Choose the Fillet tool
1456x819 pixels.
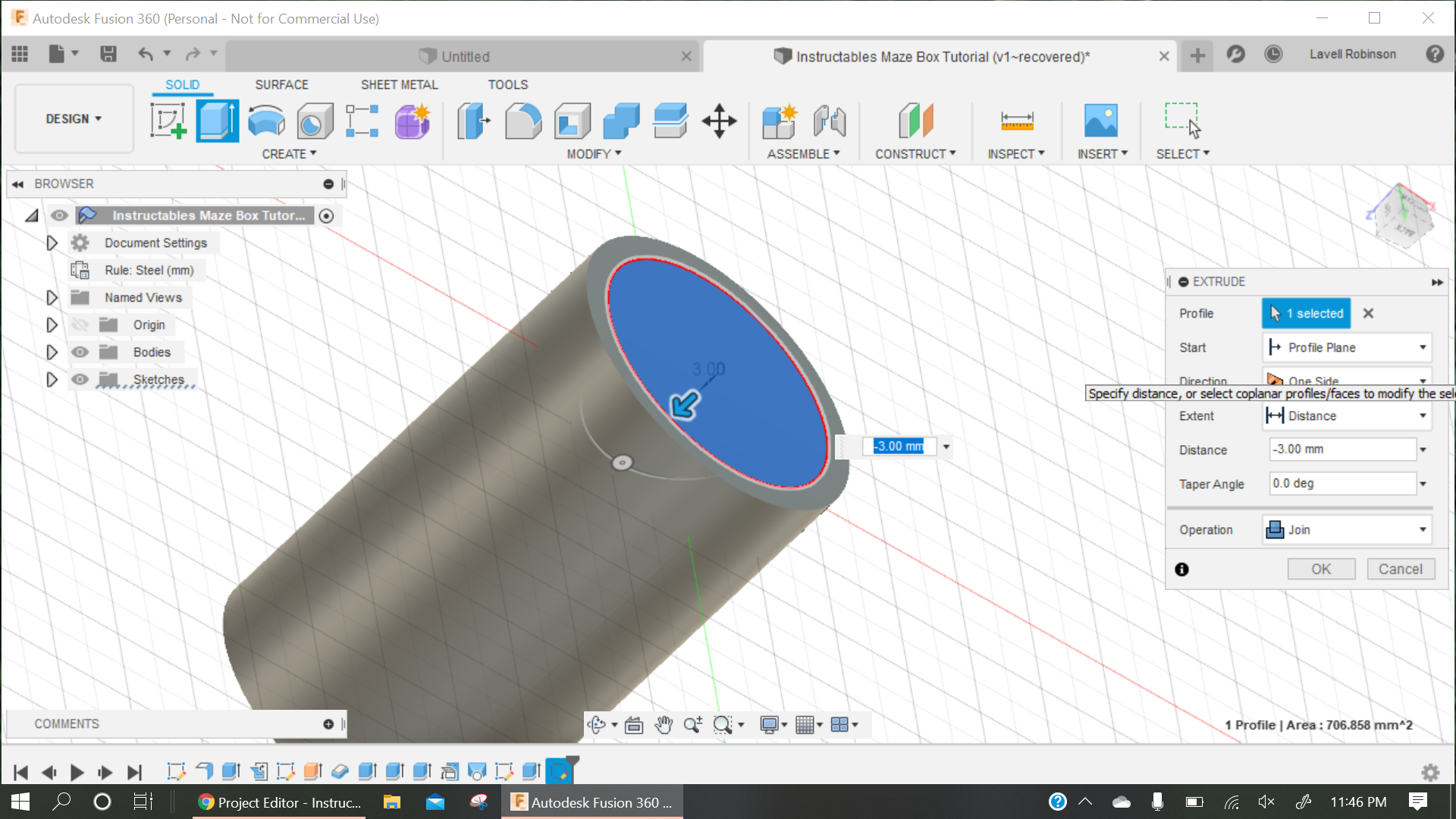pos(523,121)
